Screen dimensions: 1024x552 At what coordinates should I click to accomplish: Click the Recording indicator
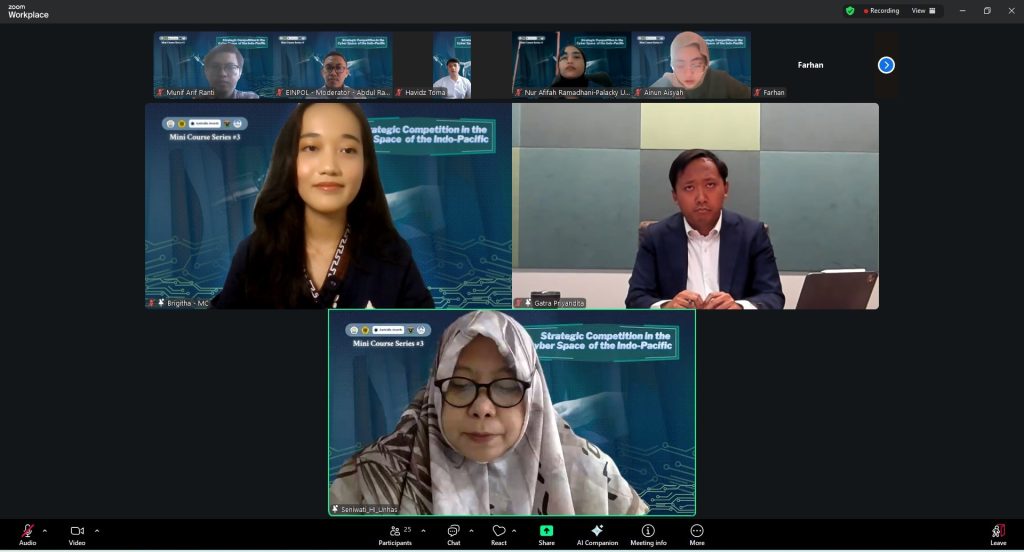[x=882, y=10]
